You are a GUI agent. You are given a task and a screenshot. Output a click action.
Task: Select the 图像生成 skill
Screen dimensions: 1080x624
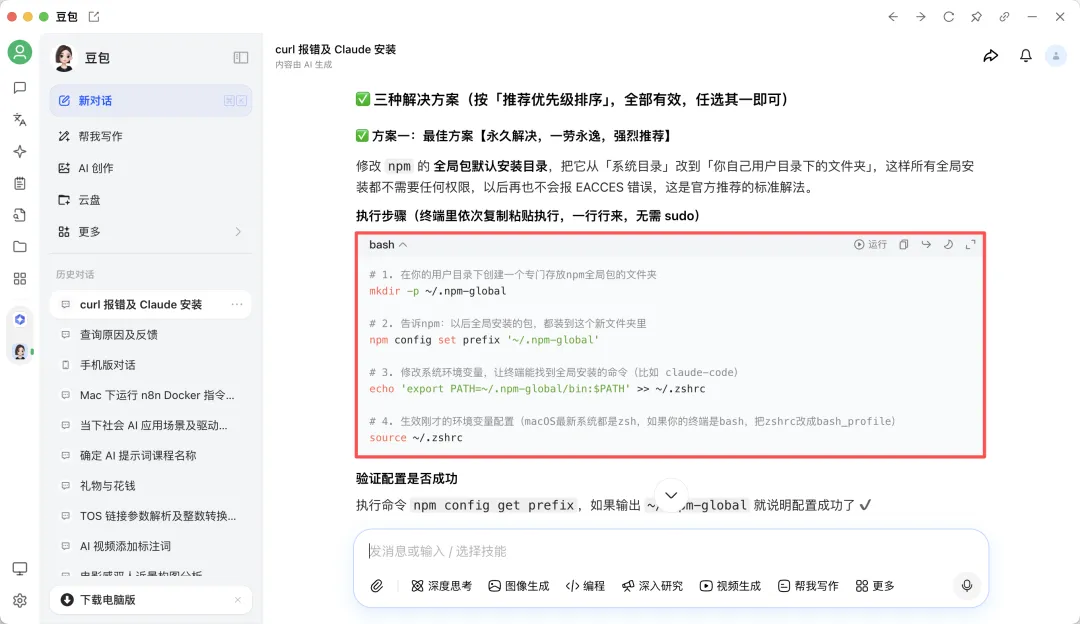[x=519, y=586]
